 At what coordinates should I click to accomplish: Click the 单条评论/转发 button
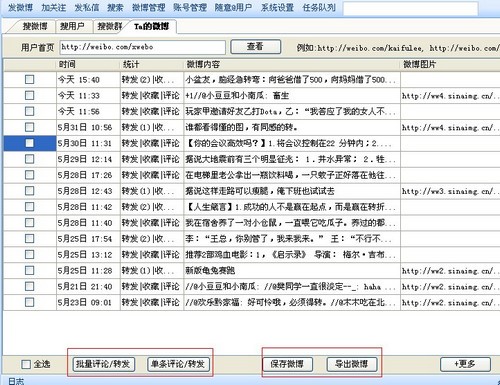(x=178, y=364)
